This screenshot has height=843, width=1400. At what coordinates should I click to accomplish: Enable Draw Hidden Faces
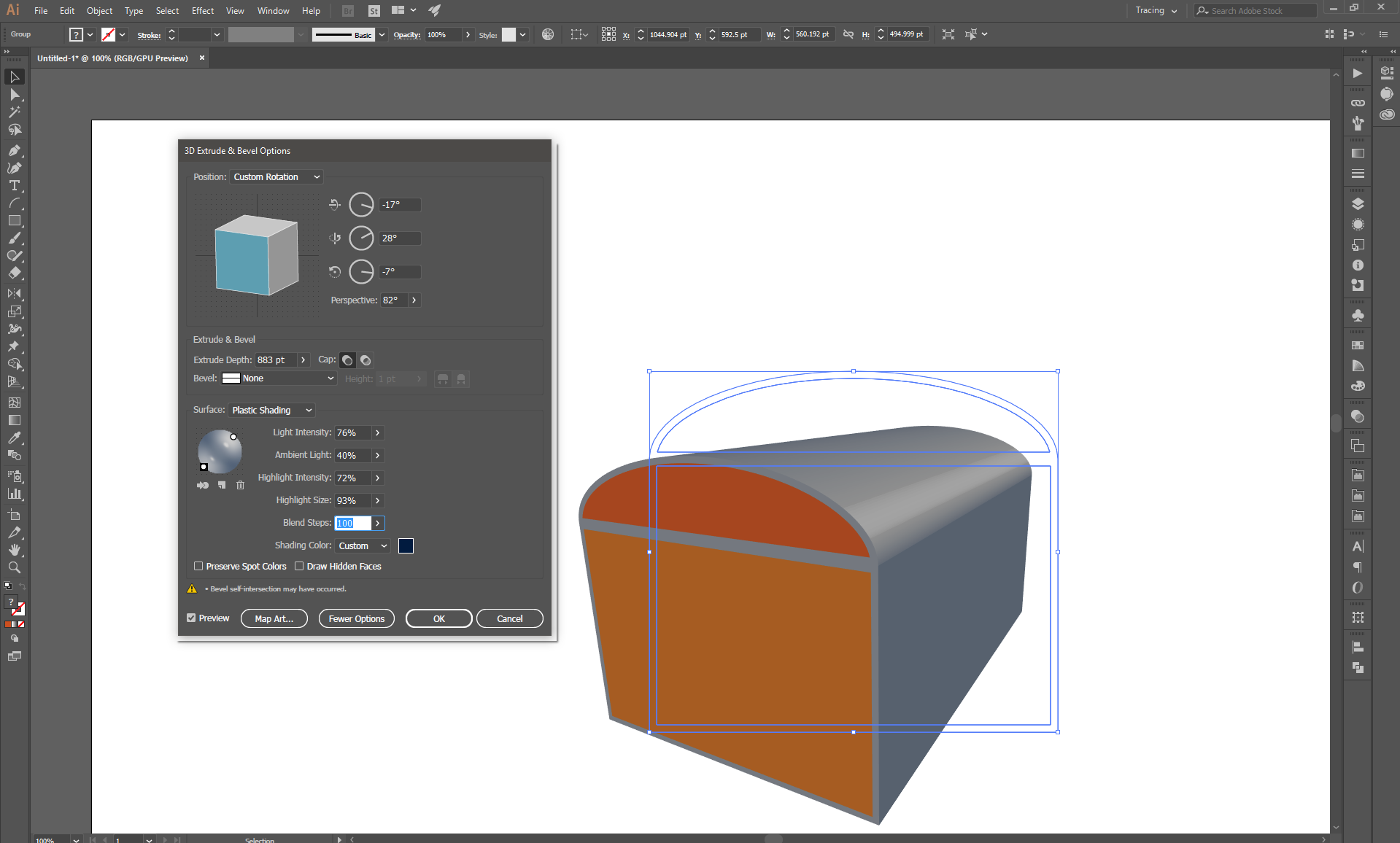[299, 566]
